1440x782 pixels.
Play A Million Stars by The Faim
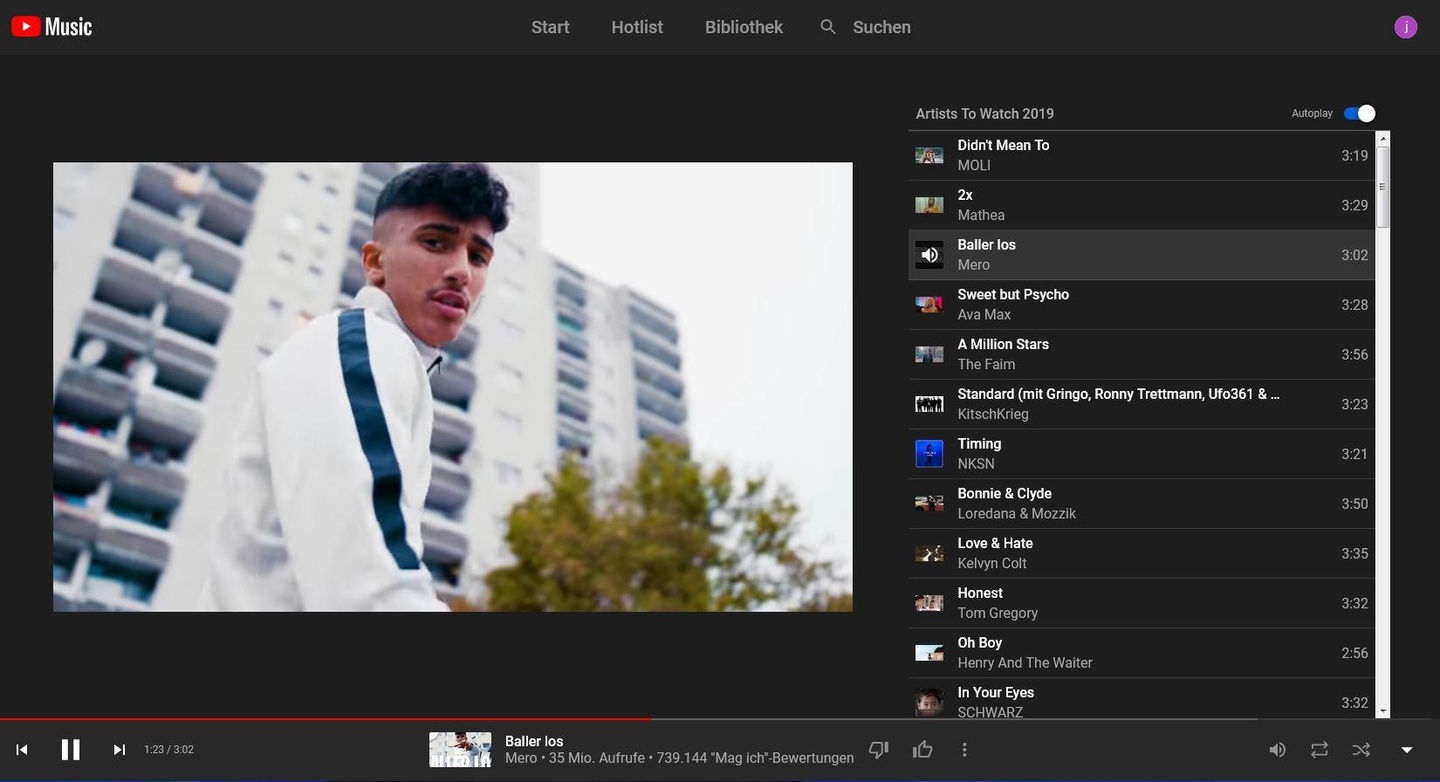coord(1141,355)
